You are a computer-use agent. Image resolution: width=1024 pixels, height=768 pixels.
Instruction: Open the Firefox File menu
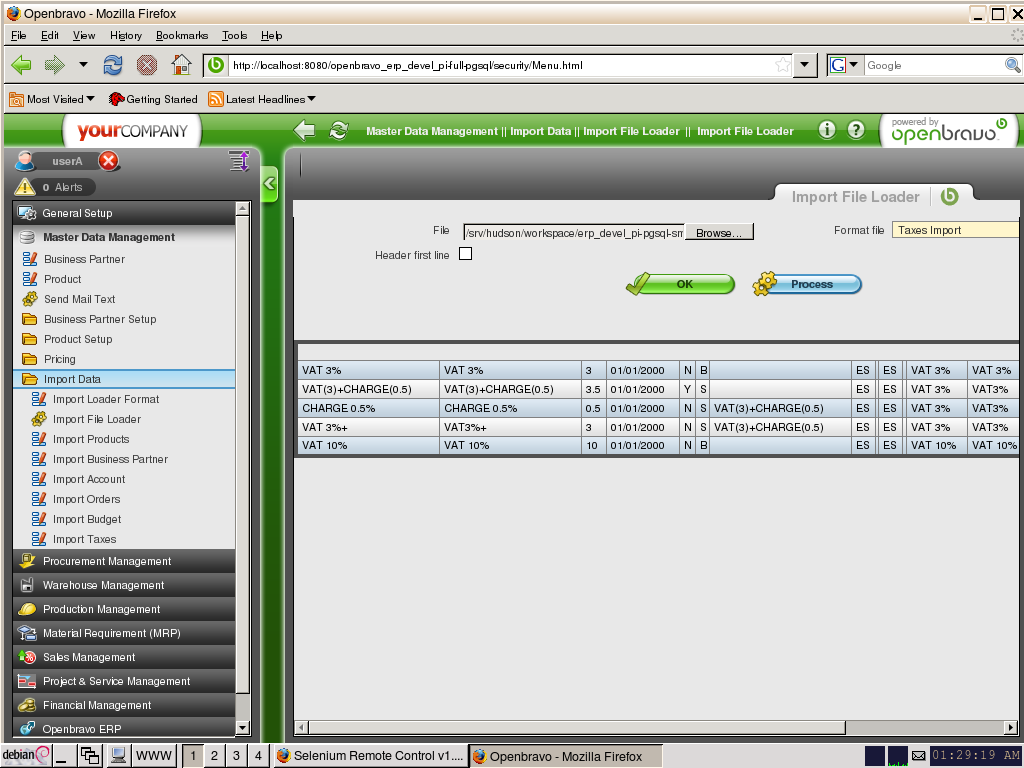[x=18, y=35]
